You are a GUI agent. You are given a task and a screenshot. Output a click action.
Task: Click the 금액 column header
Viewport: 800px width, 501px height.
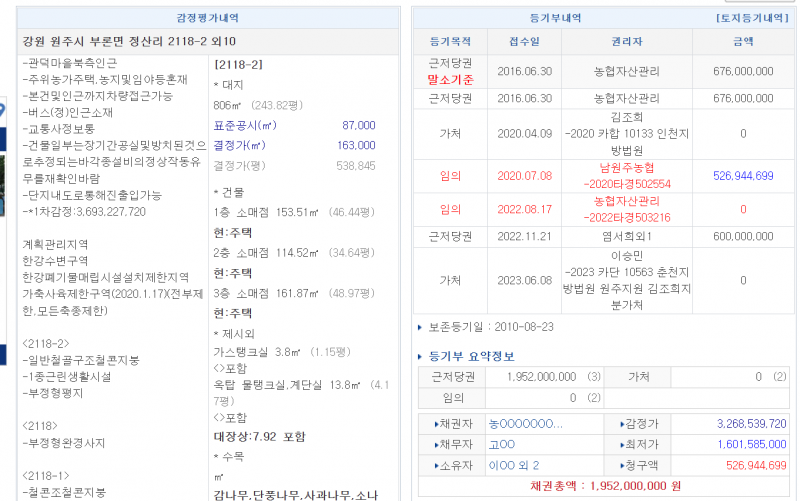pyautogui.click(x=743, y=42)
